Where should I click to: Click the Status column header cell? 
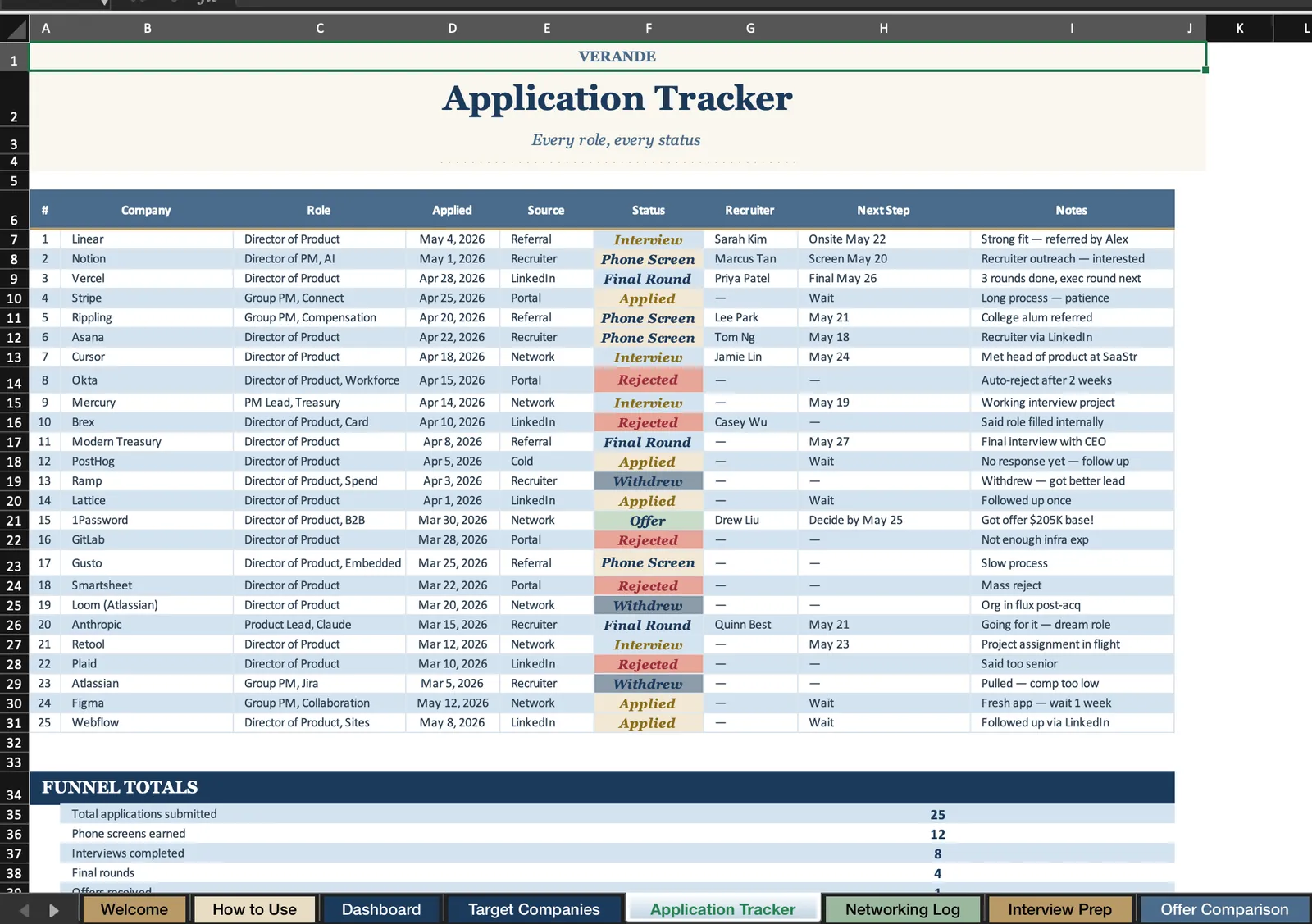(649, 210)
